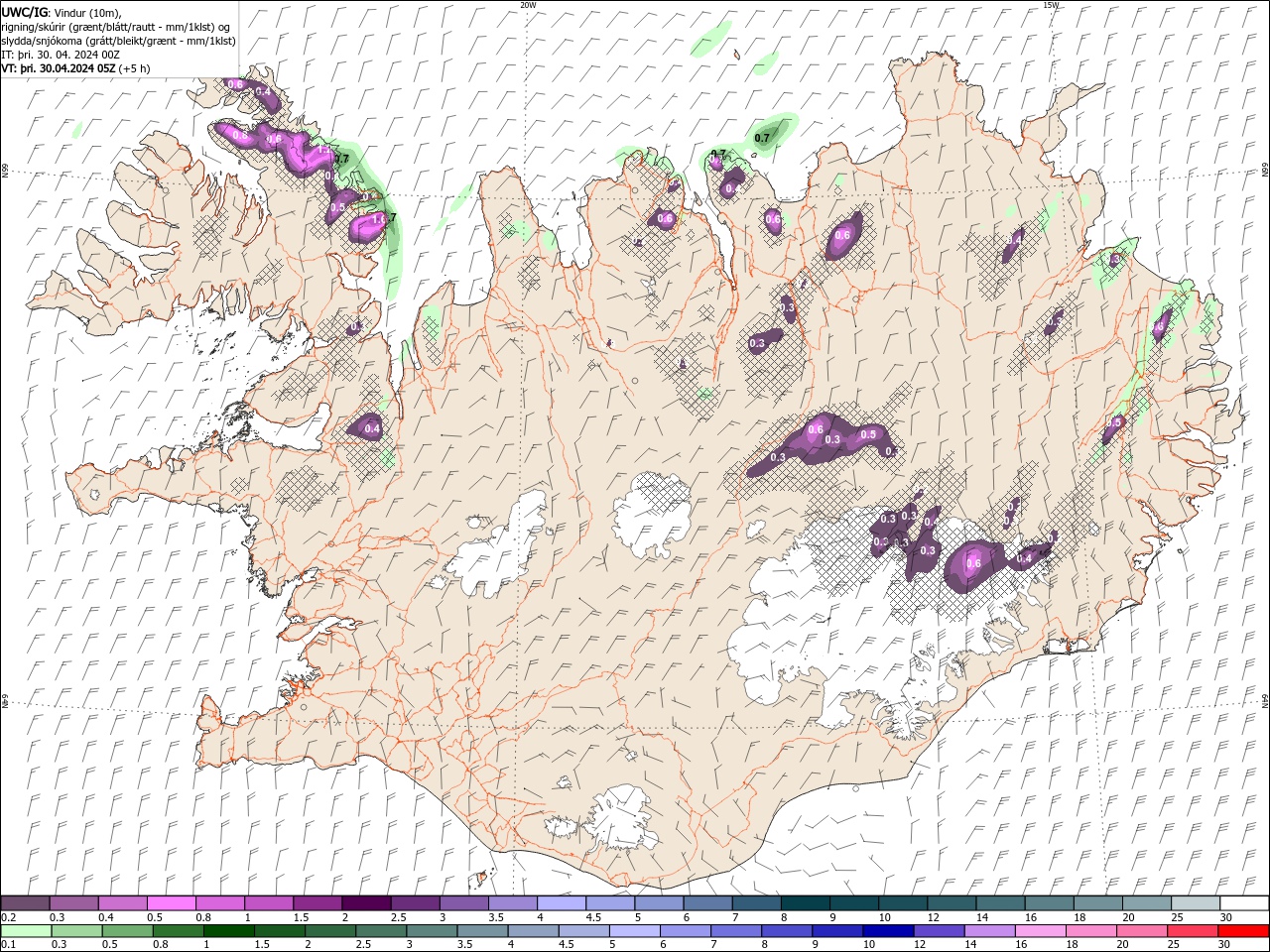Pick the 0.5 bright pink snow-scale swatch
The width and height of the screenshot is (1270, 952).
tap(171, 902)
